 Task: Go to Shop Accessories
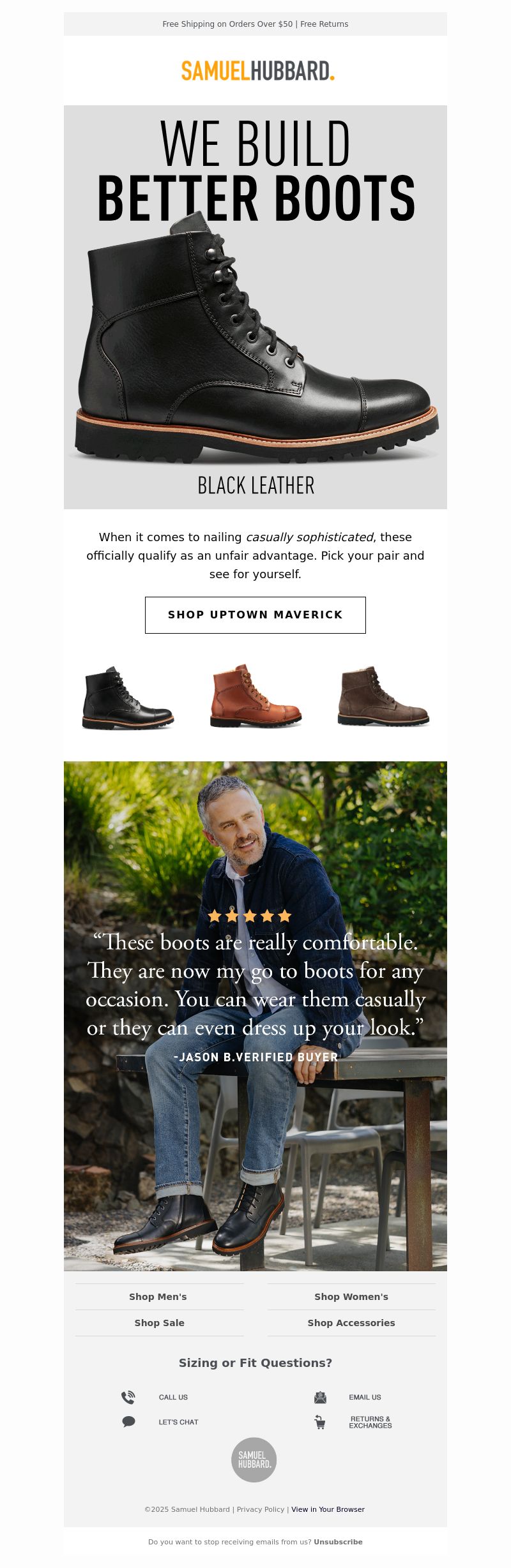[351, 1323]
